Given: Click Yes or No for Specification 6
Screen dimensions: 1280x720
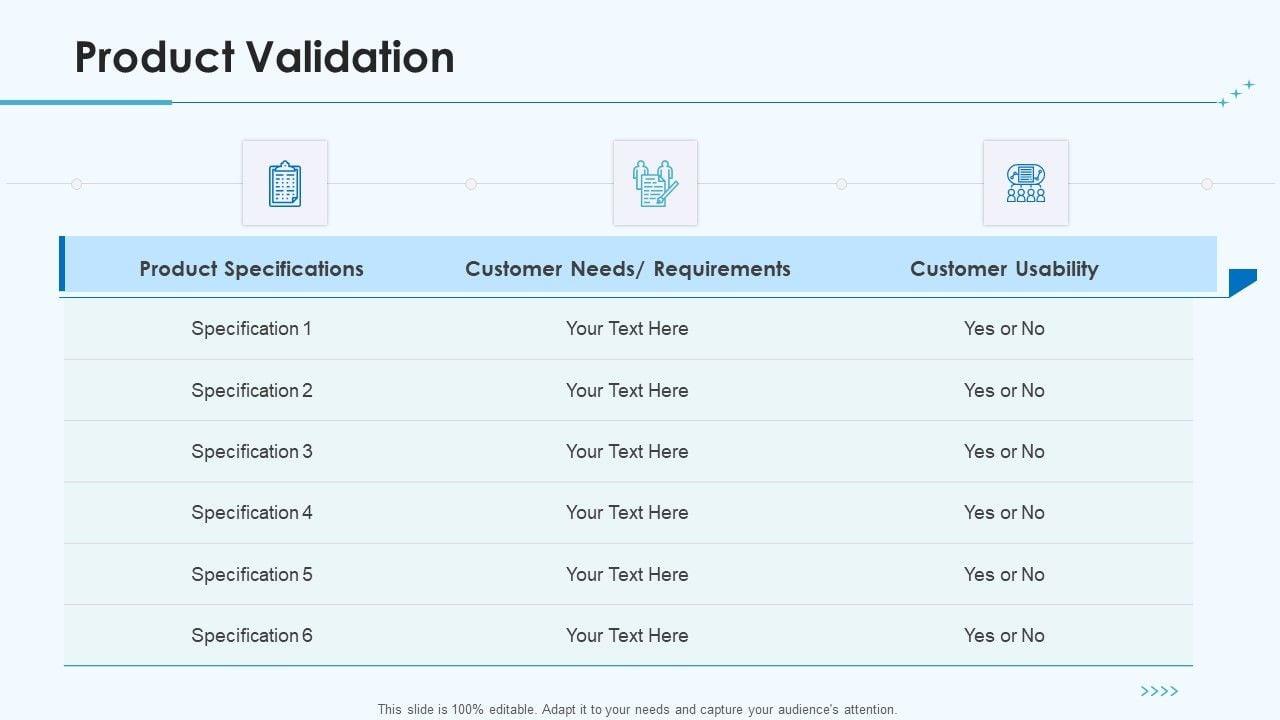Looking at the screenshot, I should [x=1004, y=636].
